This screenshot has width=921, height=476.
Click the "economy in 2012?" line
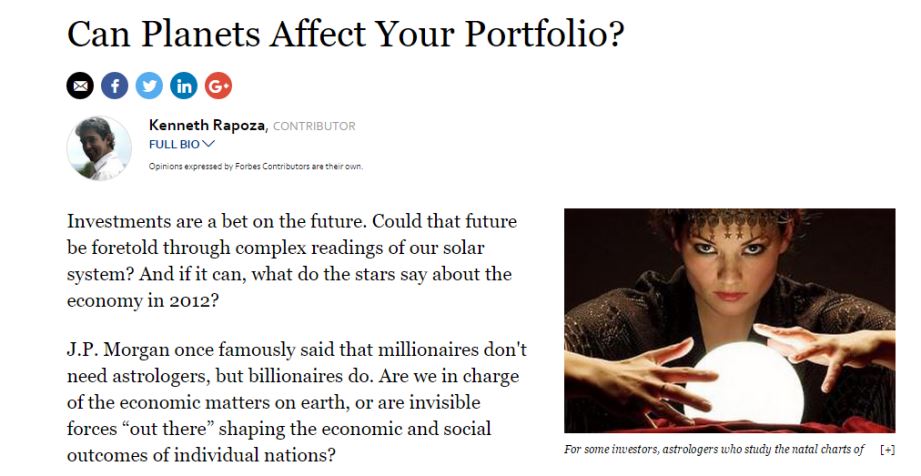point(143,300)
